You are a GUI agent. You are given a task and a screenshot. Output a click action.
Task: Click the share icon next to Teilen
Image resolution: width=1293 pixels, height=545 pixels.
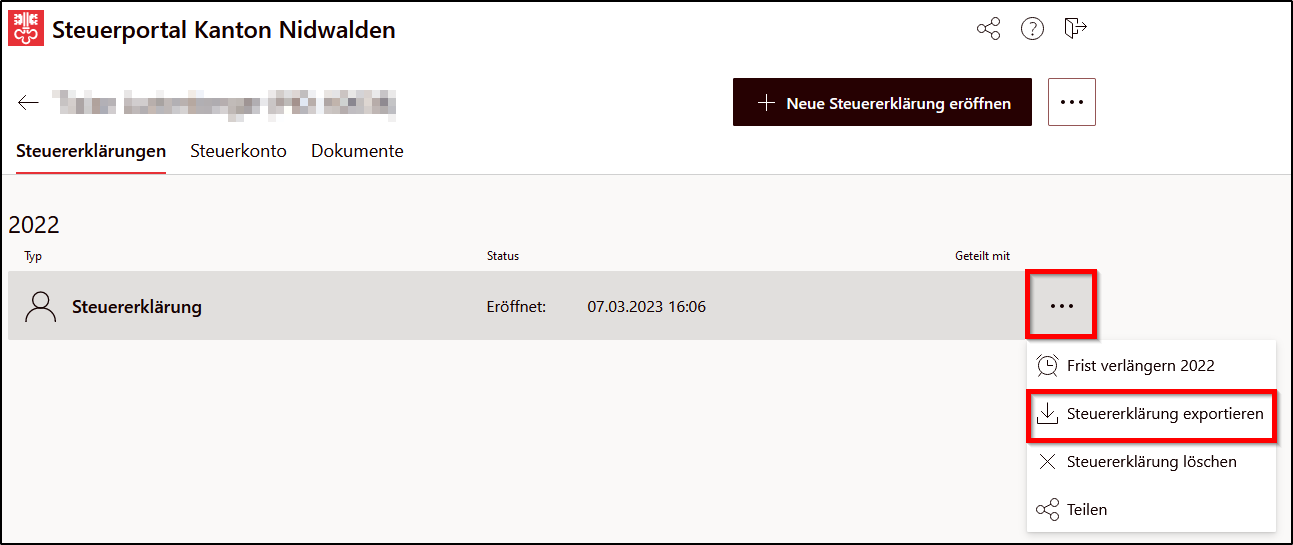[1047, 510]
